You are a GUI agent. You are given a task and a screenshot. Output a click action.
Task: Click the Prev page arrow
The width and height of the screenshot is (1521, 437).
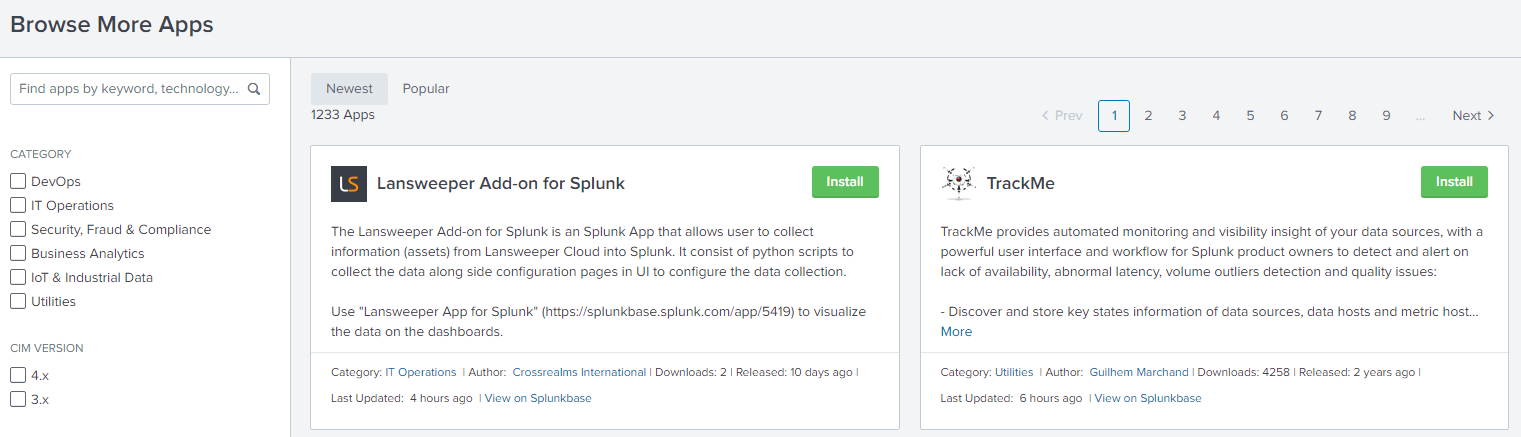(x=1061, y=116)
